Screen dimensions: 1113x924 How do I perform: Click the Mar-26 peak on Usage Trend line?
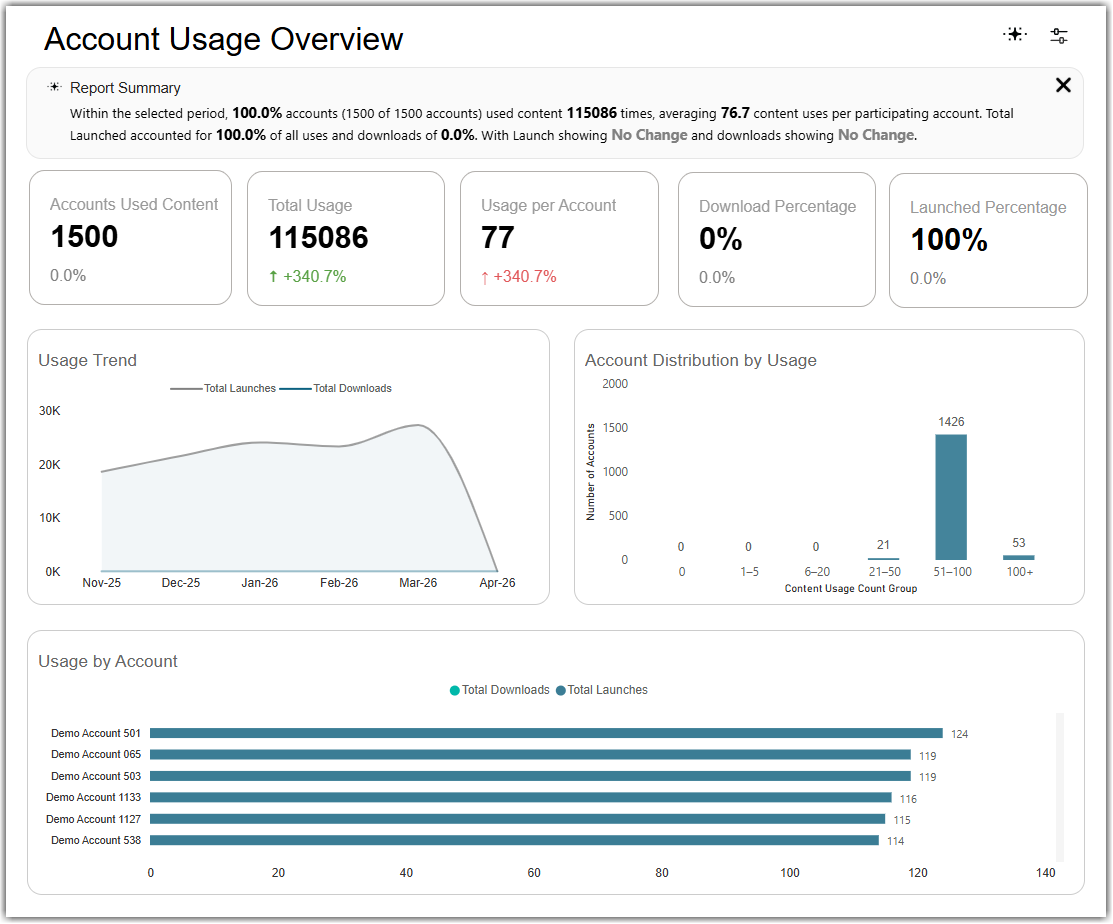pyautogui.click(x=418, y=425)
